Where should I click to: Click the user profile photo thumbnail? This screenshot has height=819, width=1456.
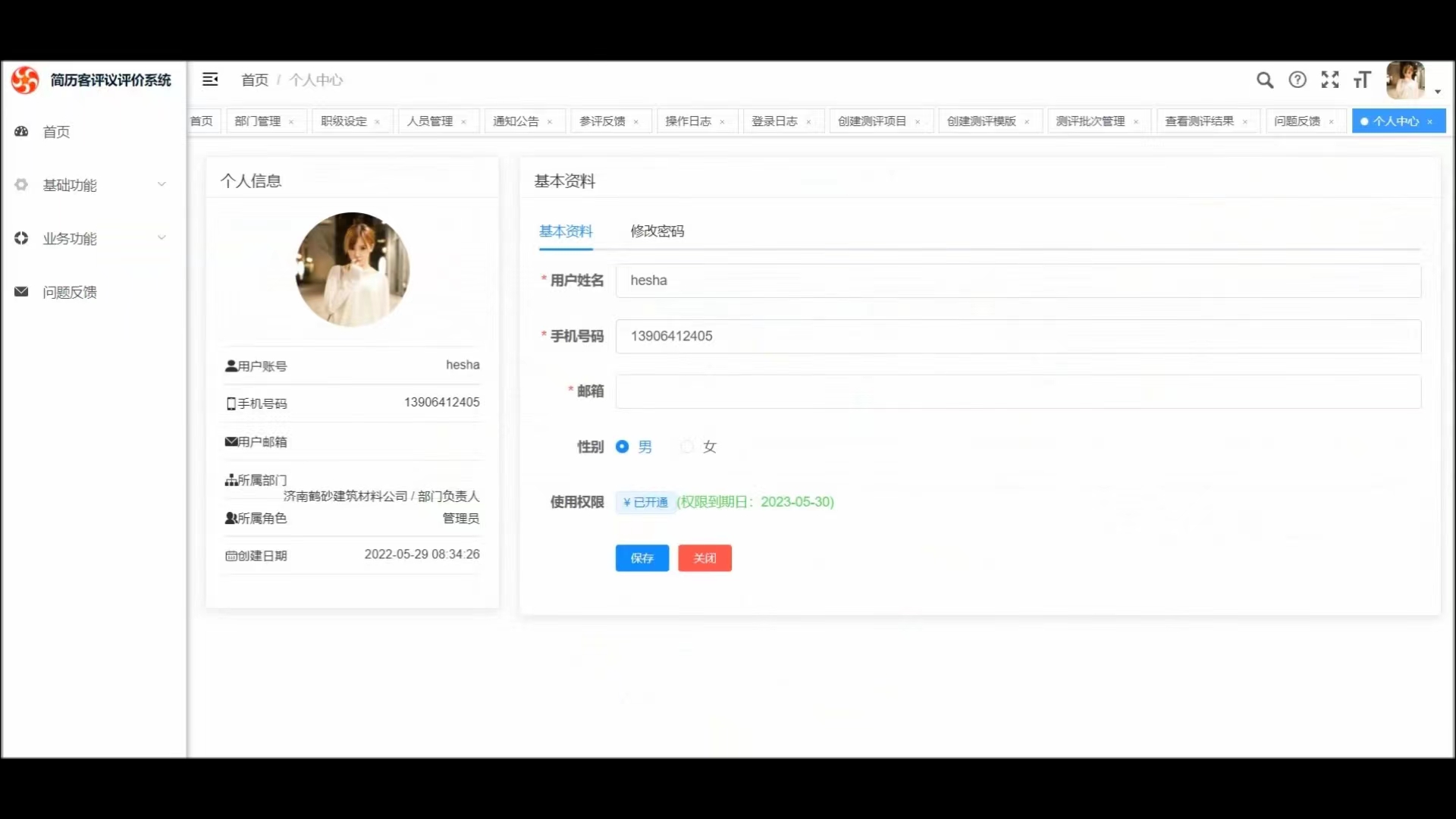click(352, 269)
